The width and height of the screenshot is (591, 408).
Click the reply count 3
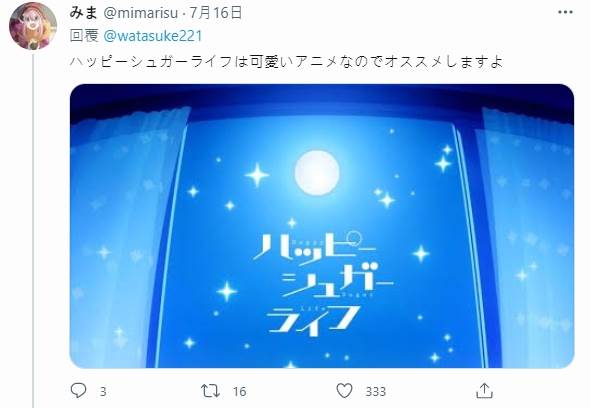point(103,392)
